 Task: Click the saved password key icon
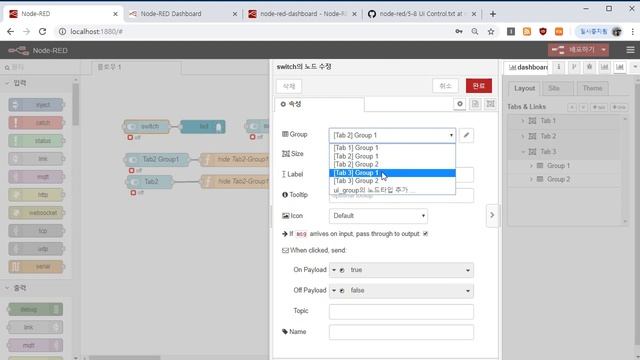coord(459,31)
